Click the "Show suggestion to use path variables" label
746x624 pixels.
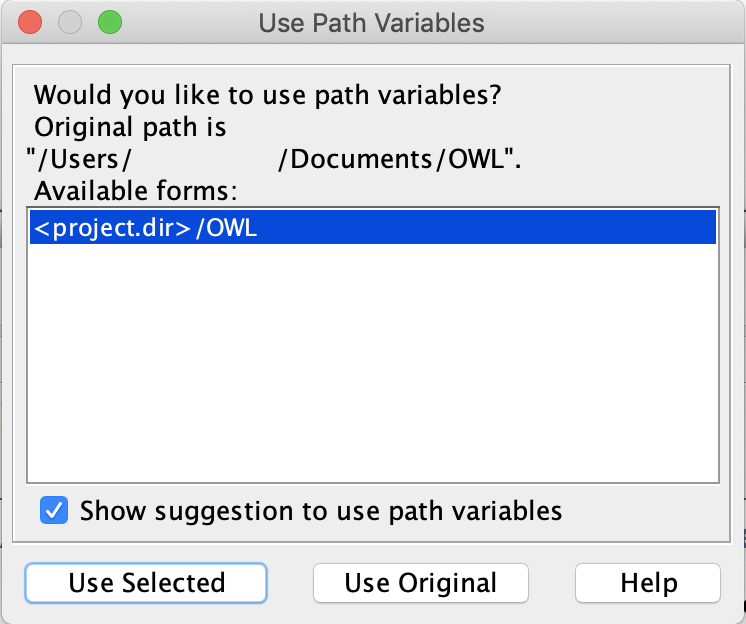coord(321,511)
